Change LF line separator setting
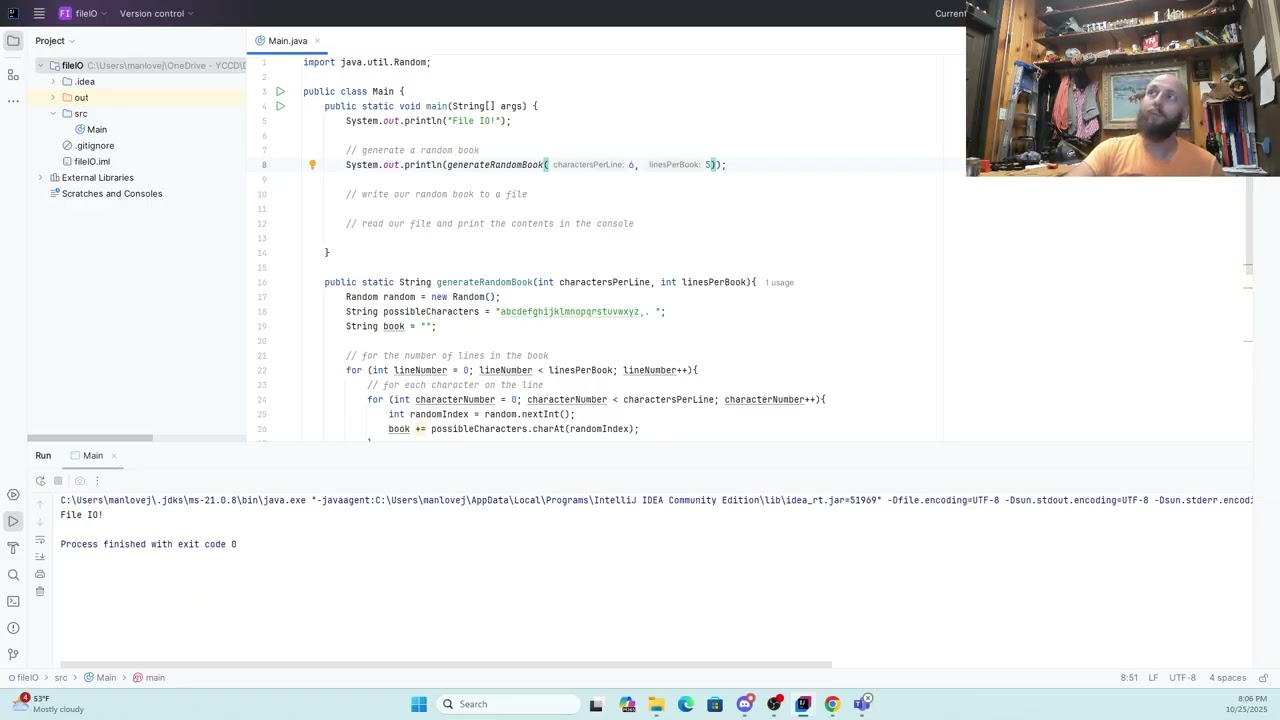The height and width of the screenshot is (720, 1280). point(1153,678)
